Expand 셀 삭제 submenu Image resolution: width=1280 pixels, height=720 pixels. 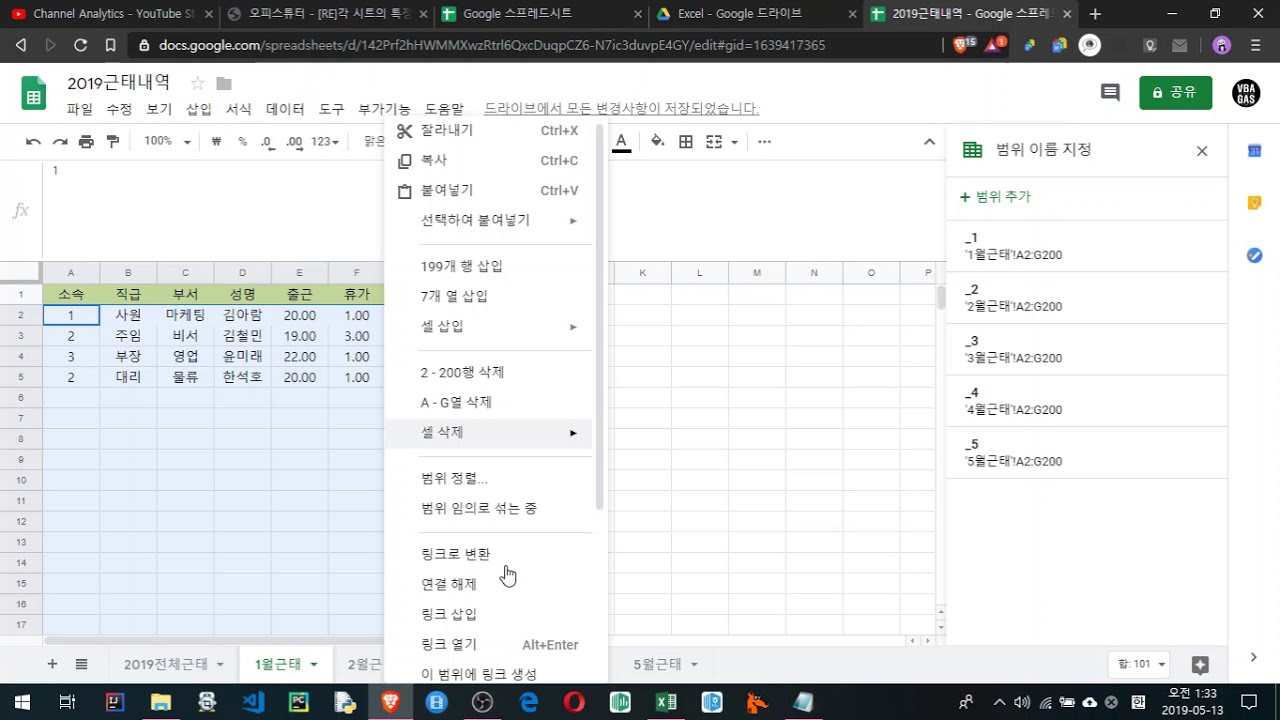(488, 432)
